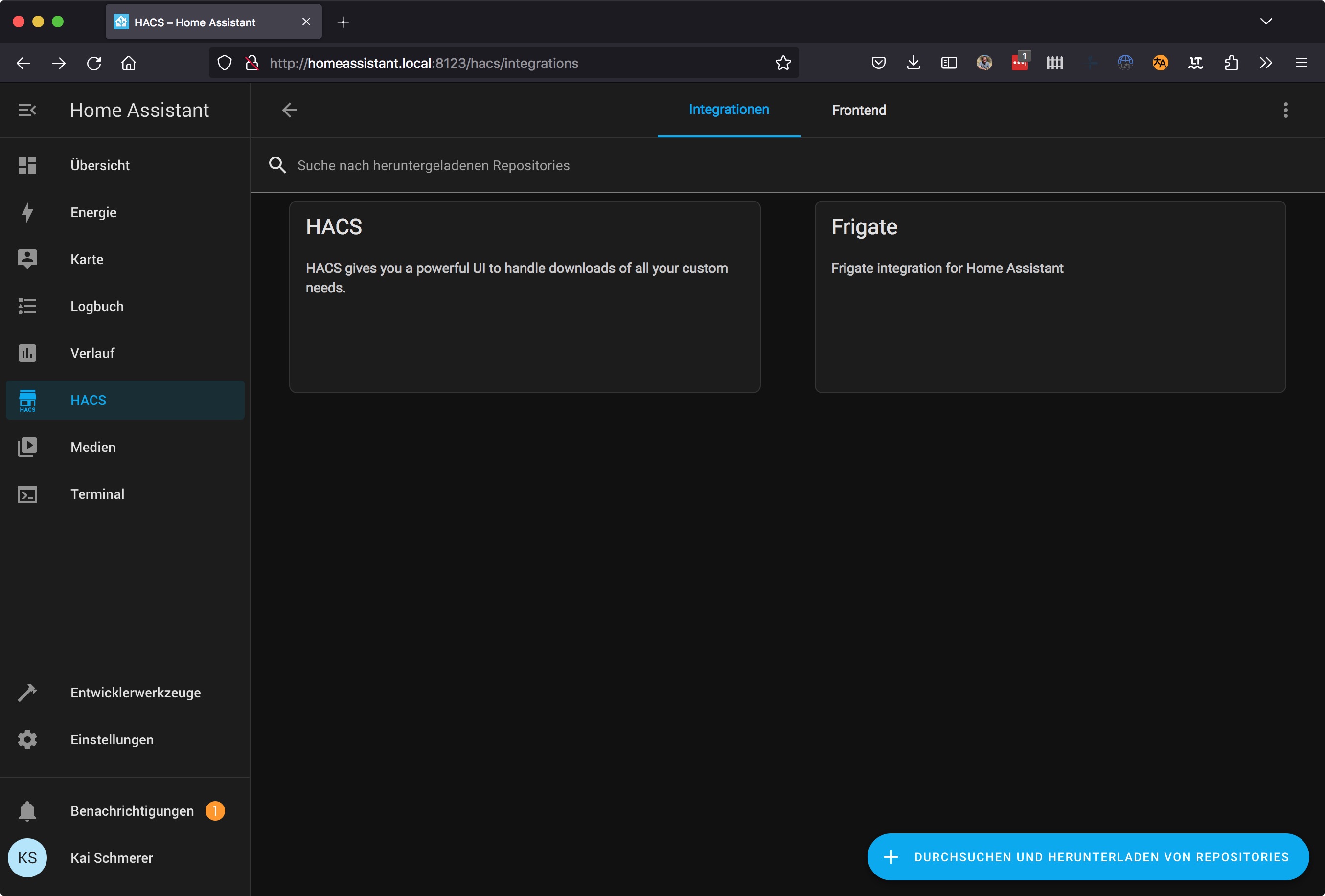Image resolution: width=1325 pixels, height=896 pixels.
Task: Click the repository search field
Action: [x=434, y=165]
